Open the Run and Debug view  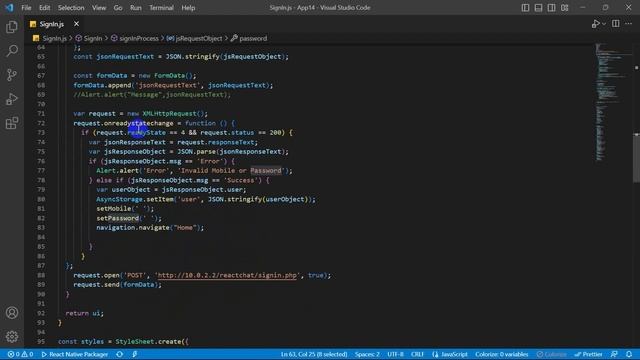(12, 99)
